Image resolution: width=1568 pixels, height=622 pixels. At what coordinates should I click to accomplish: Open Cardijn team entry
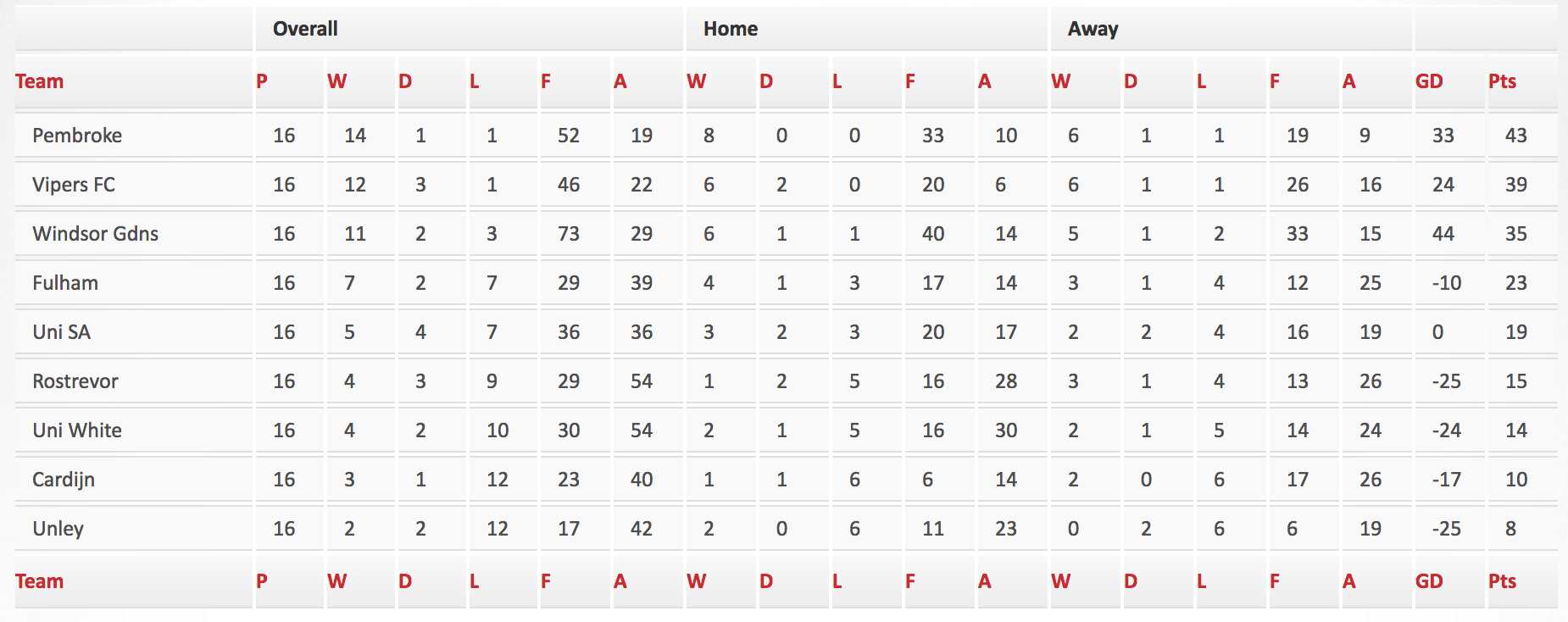[64, 480]
